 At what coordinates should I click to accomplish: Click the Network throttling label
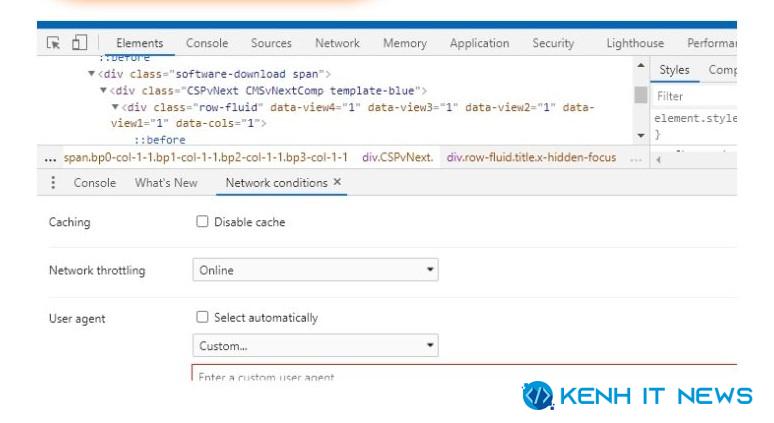point(97,270)
